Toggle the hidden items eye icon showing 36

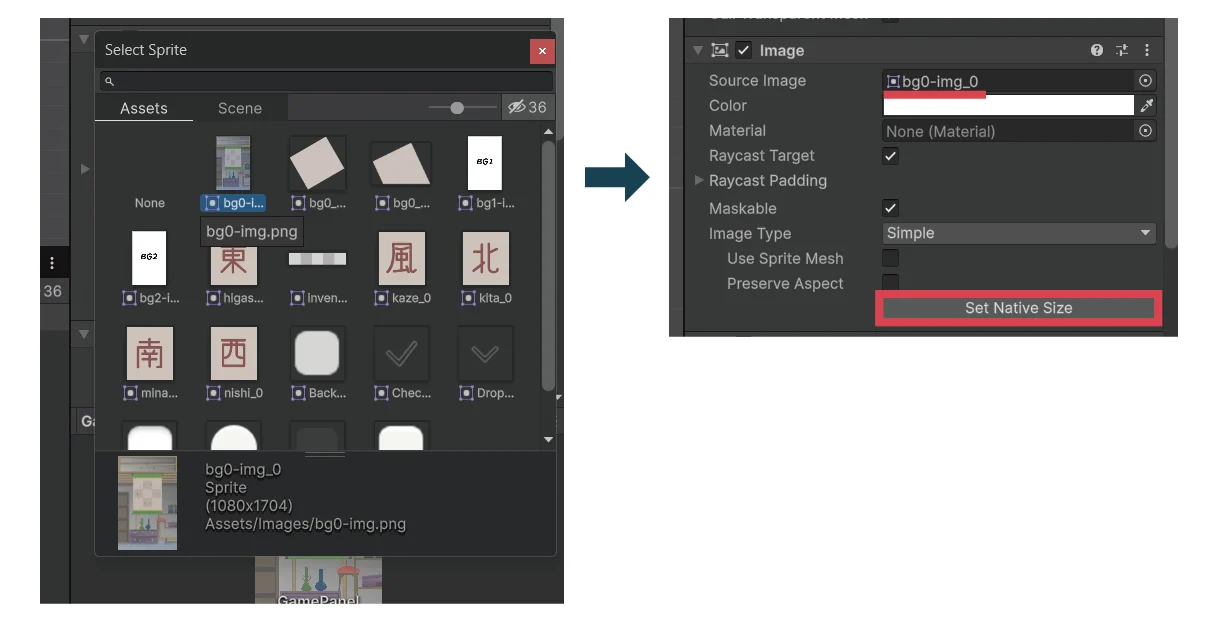(526, 108)
